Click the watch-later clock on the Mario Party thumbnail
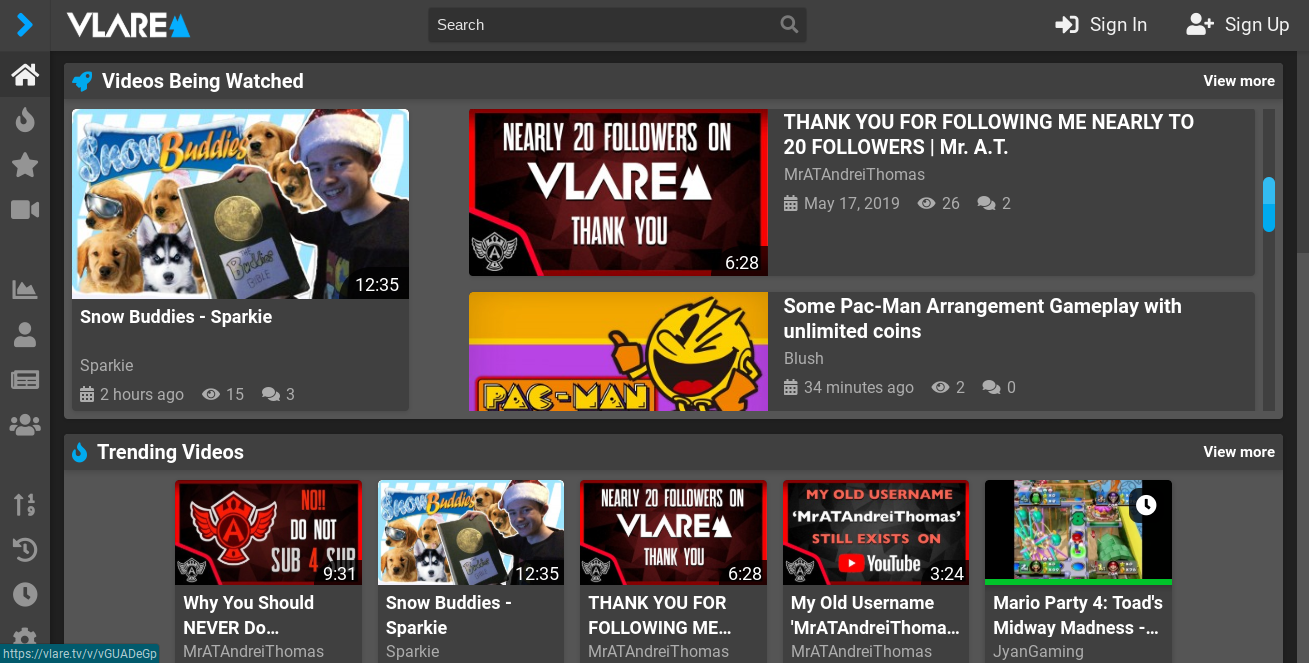The image size is (1309, 663). click(x=1146, y=505)
